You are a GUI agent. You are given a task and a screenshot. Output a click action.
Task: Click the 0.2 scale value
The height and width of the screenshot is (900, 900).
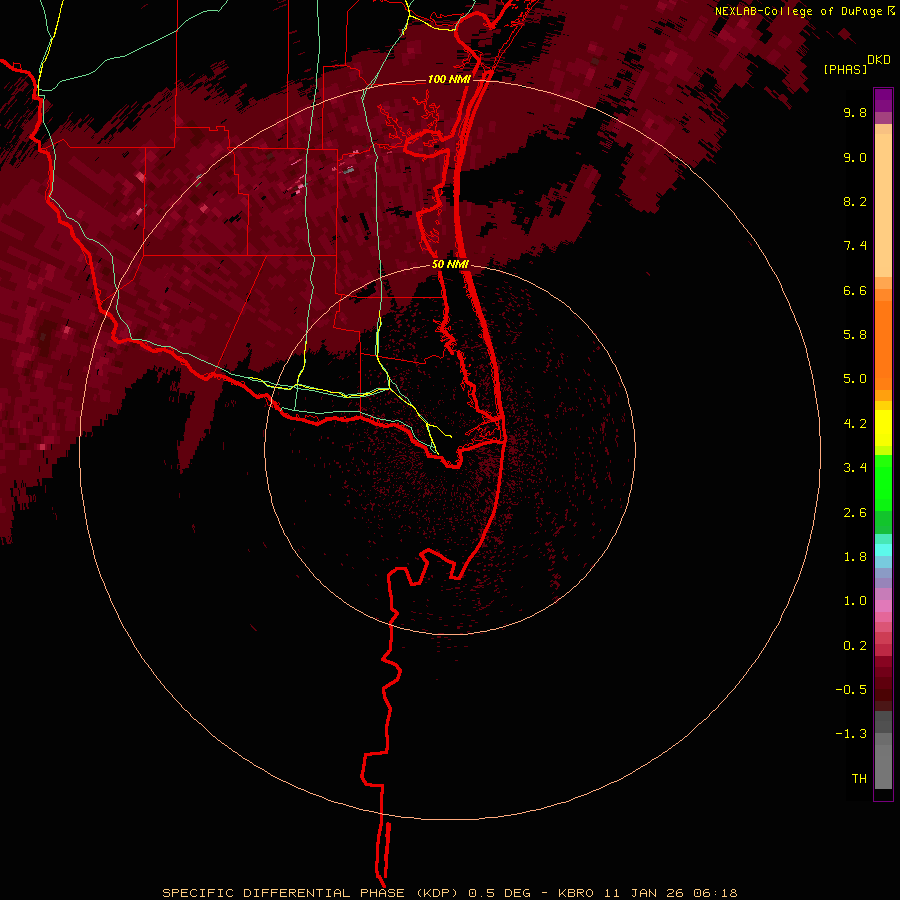855,646
